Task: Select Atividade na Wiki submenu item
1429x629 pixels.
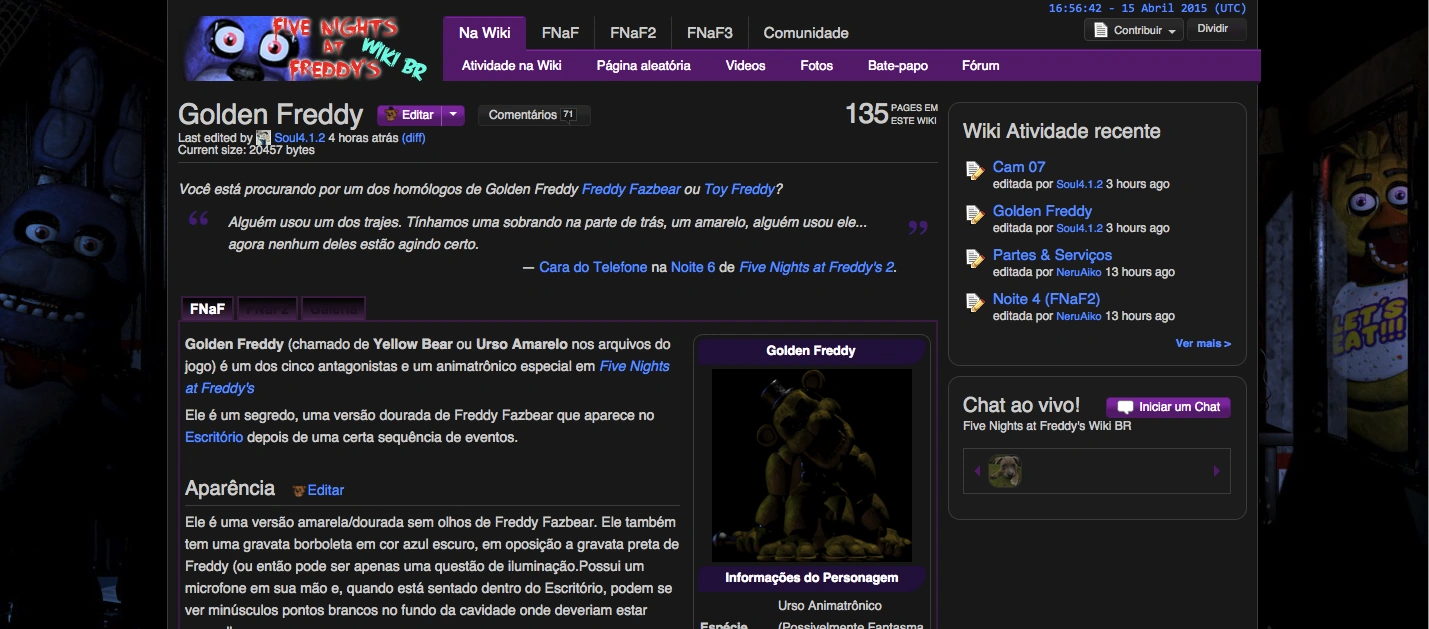Action: (x=512, y=66)
